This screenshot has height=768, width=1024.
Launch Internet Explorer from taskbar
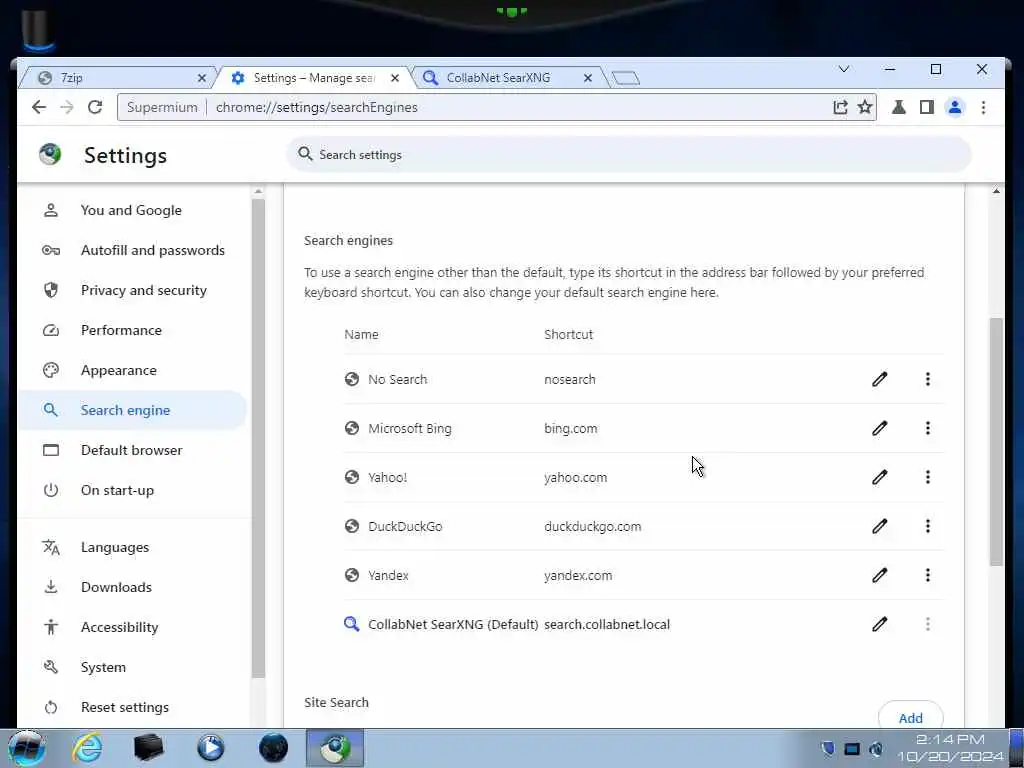(x=86, y=748)
